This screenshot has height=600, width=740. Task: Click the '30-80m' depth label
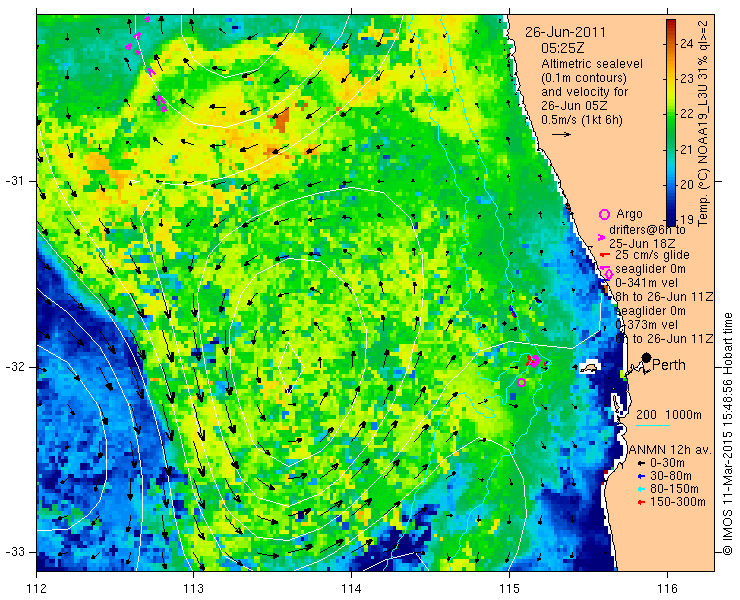671,476
